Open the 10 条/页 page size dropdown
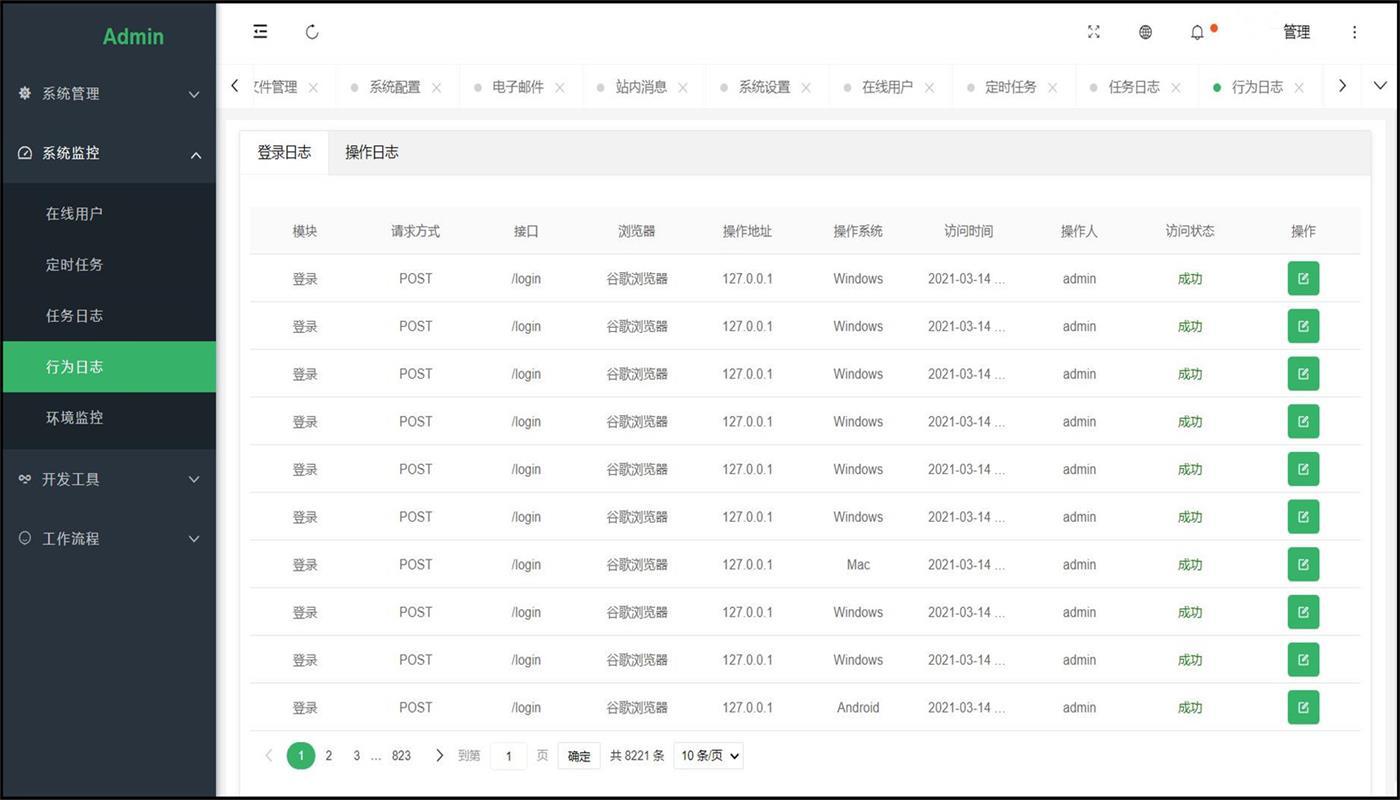1400x800 pixels. click(708, 756)
